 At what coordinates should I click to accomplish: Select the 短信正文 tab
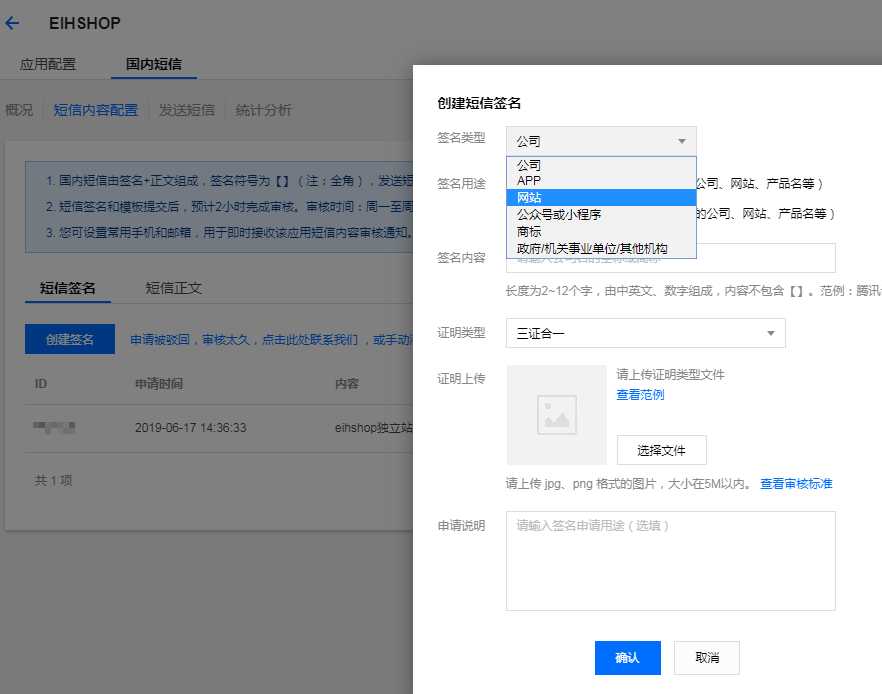(x=173, y=288)
